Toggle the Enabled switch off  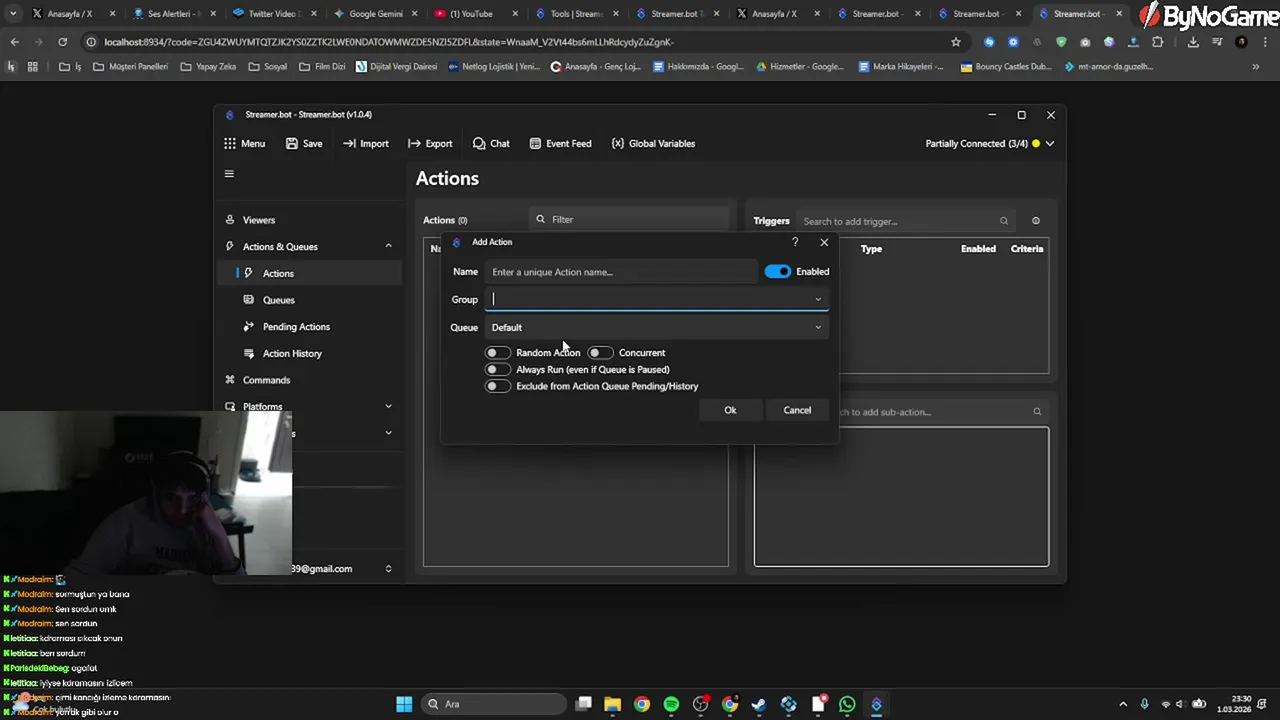tap(778, 271)
